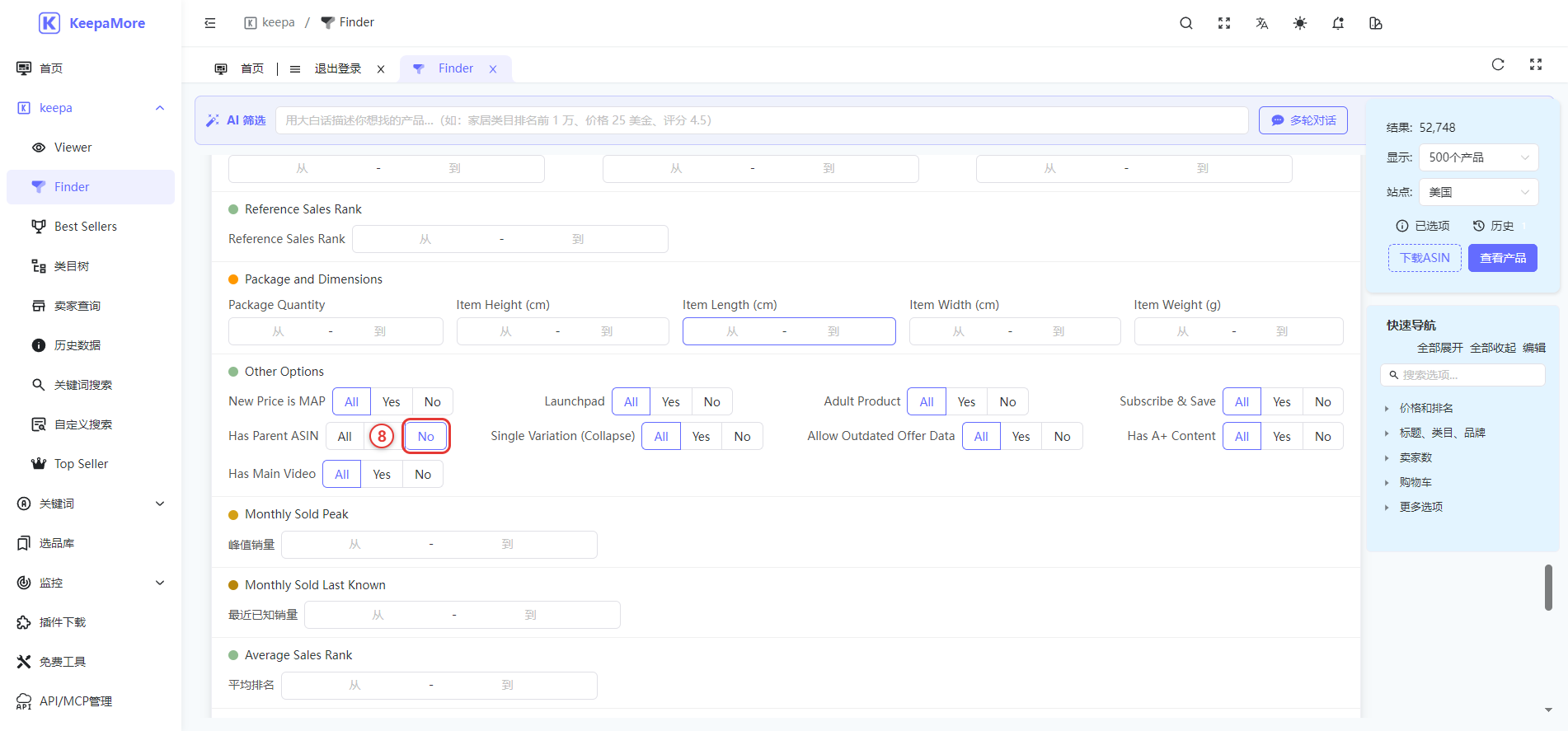Image resolution: width=1568 pixels, height=731 pixels.
Task: Click the 多轮对话 button
Action: [1303, 120]
